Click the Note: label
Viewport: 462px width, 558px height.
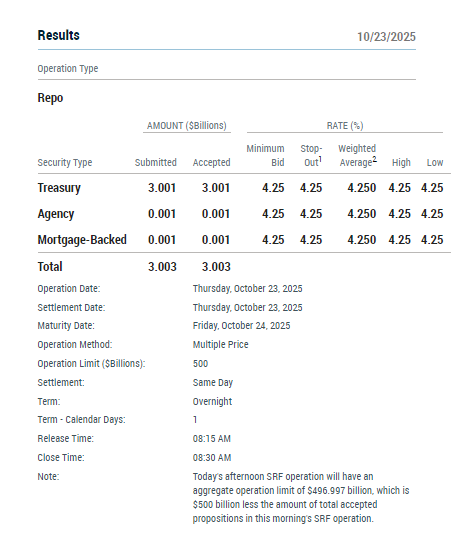pos(48,476)
